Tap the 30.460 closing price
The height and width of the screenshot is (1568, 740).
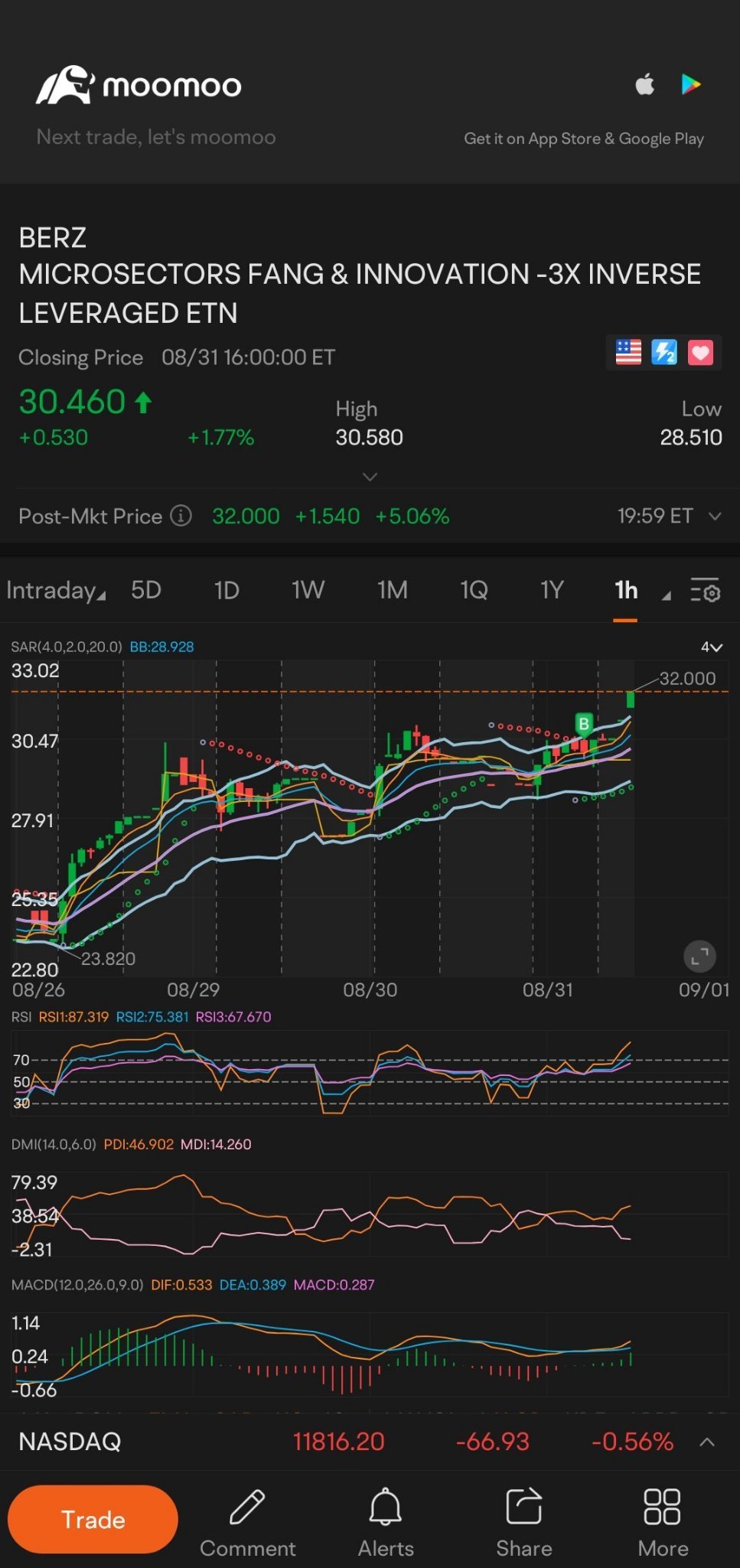tap(72, 402)
